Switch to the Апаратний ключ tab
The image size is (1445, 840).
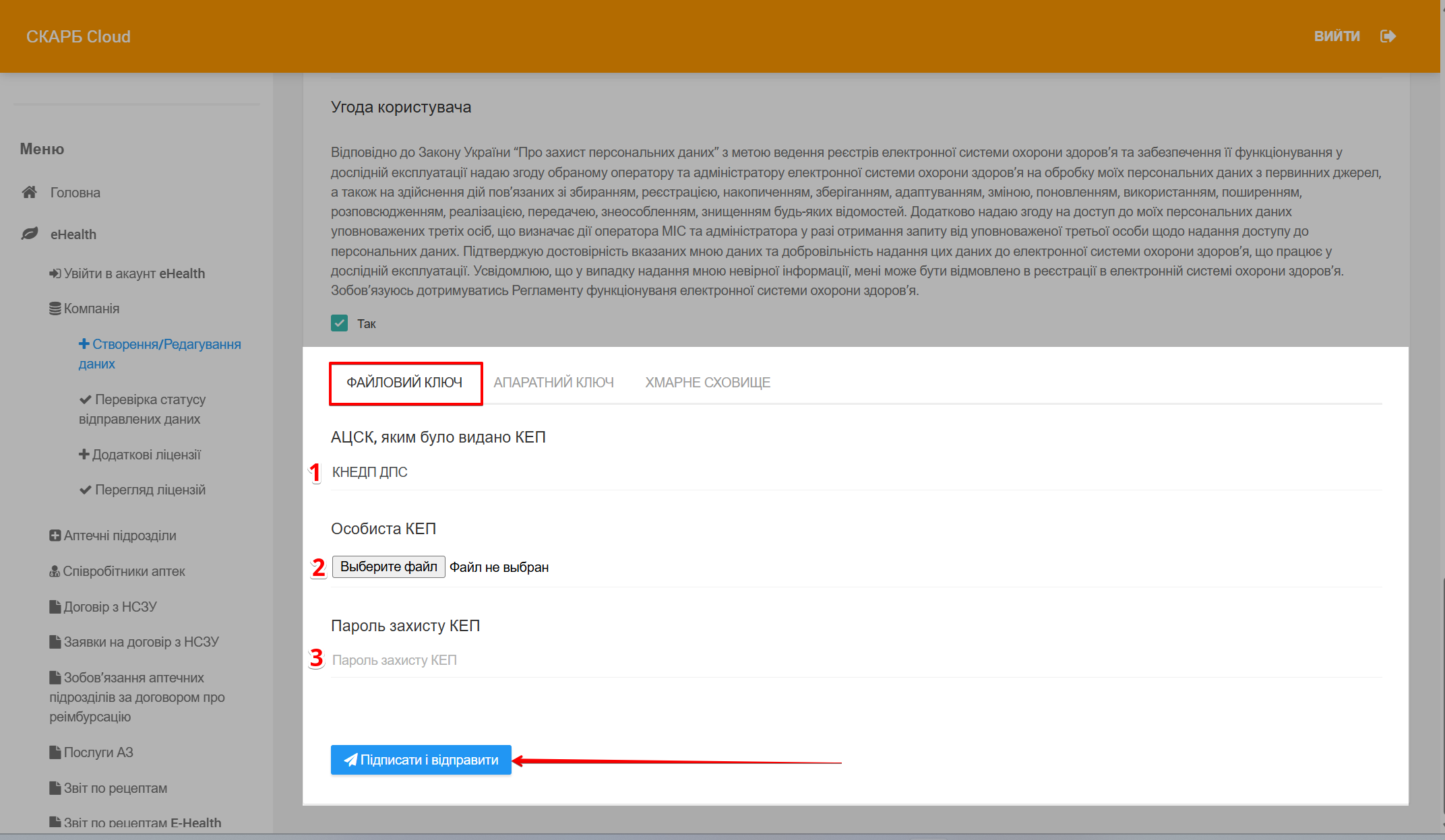[553, 383]
